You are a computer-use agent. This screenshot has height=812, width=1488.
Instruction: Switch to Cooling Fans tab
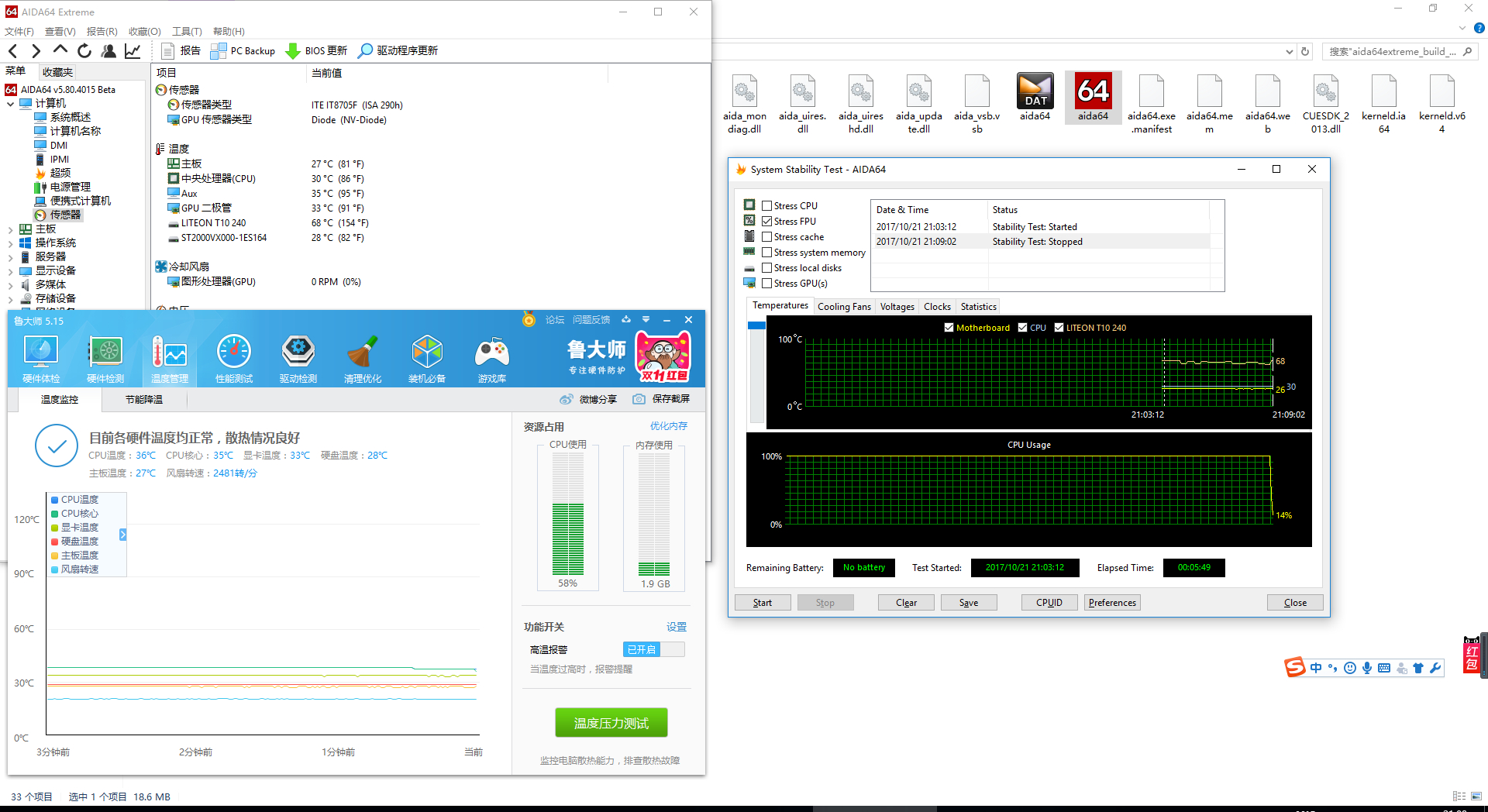844,307
